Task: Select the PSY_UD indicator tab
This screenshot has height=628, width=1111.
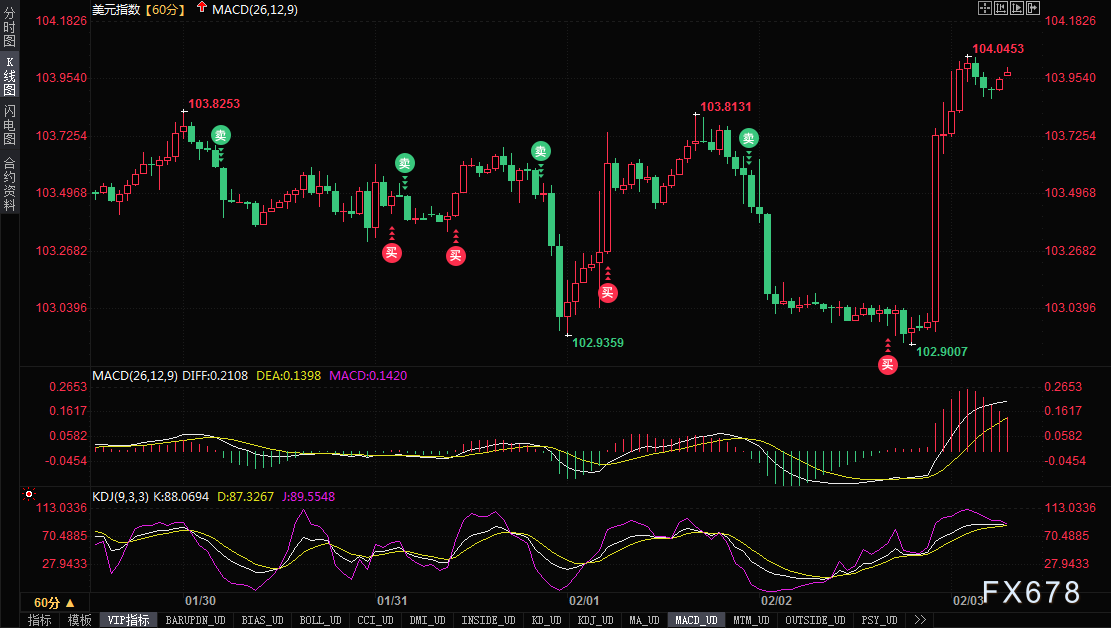Action: 879,620
